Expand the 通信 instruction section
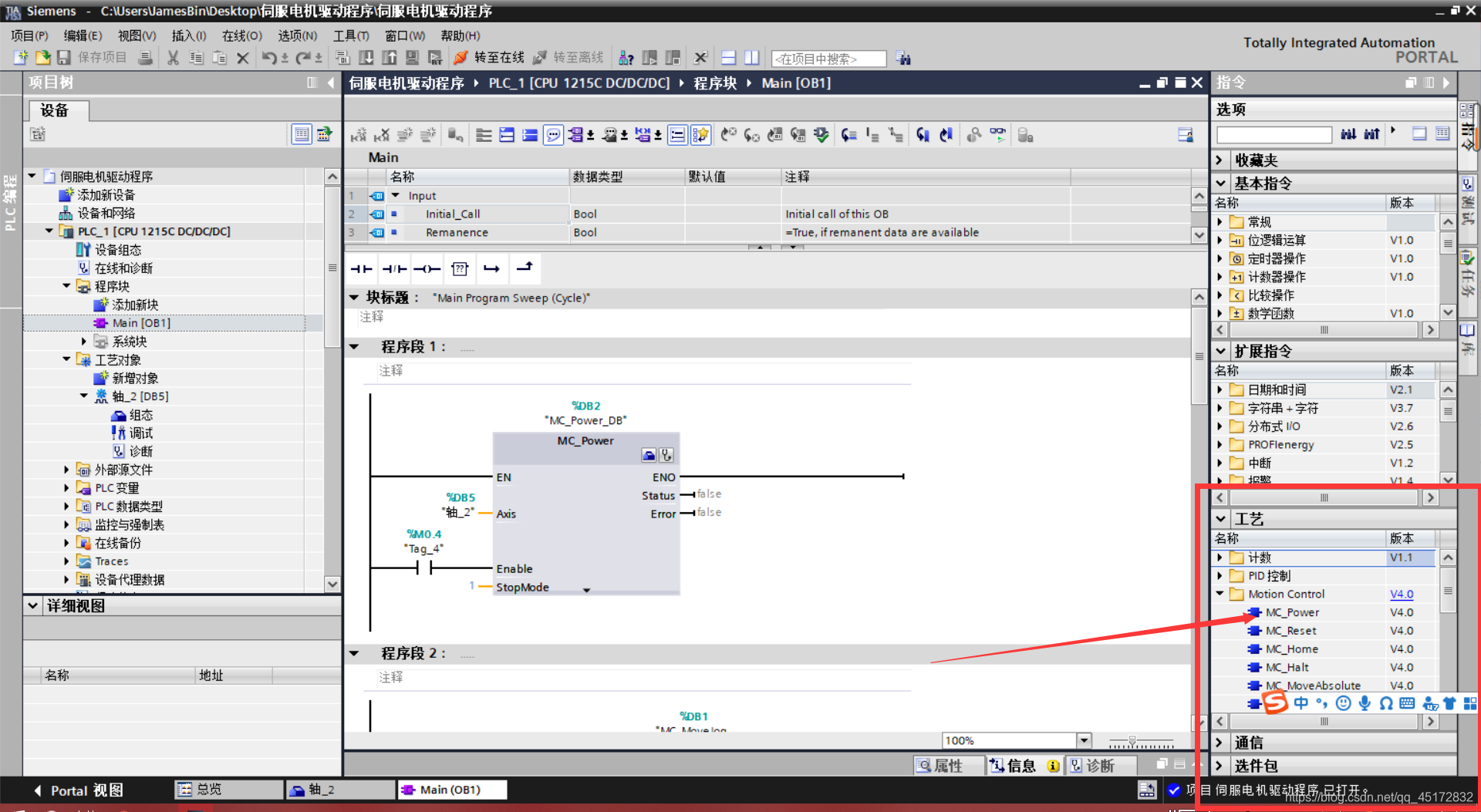 click(1220, 743)
